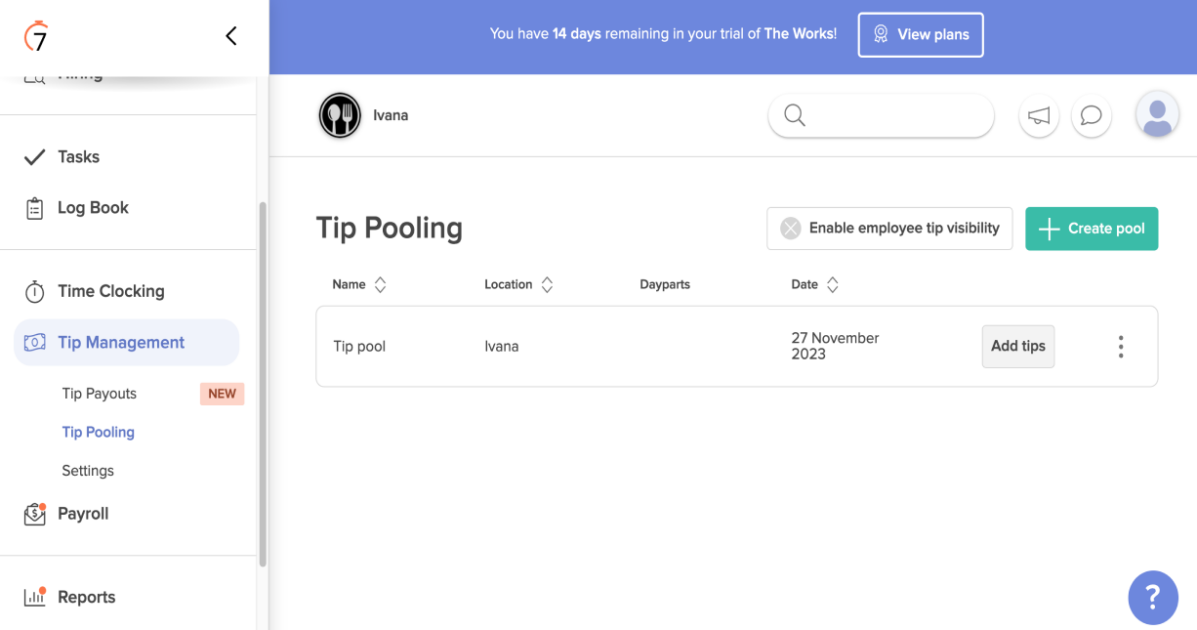This screenshot has width=1197, height=630.
Task: Navigate to Tip Payouts in the sidebar
Action: pos(99,393)
